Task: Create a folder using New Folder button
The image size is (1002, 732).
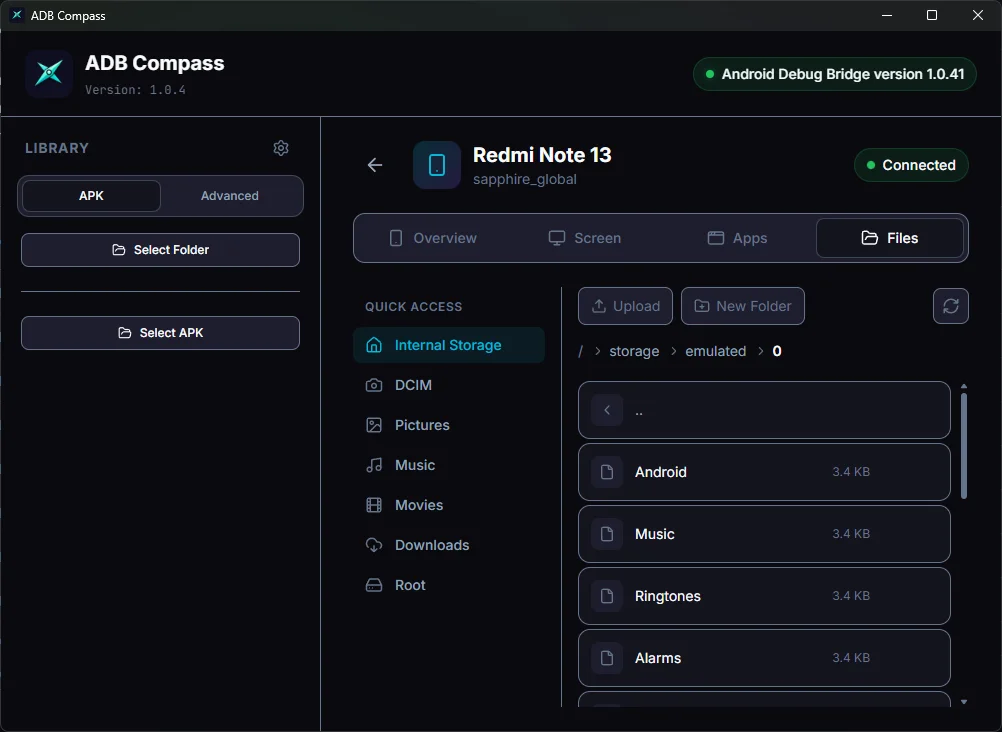Action: 743,306
